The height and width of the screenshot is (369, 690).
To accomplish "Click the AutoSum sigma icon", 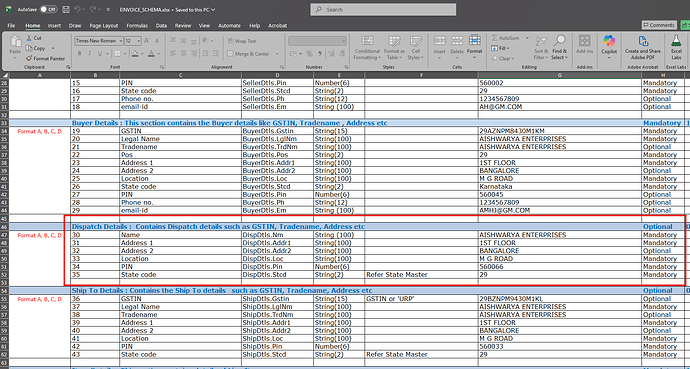I will tap(495, 38).
